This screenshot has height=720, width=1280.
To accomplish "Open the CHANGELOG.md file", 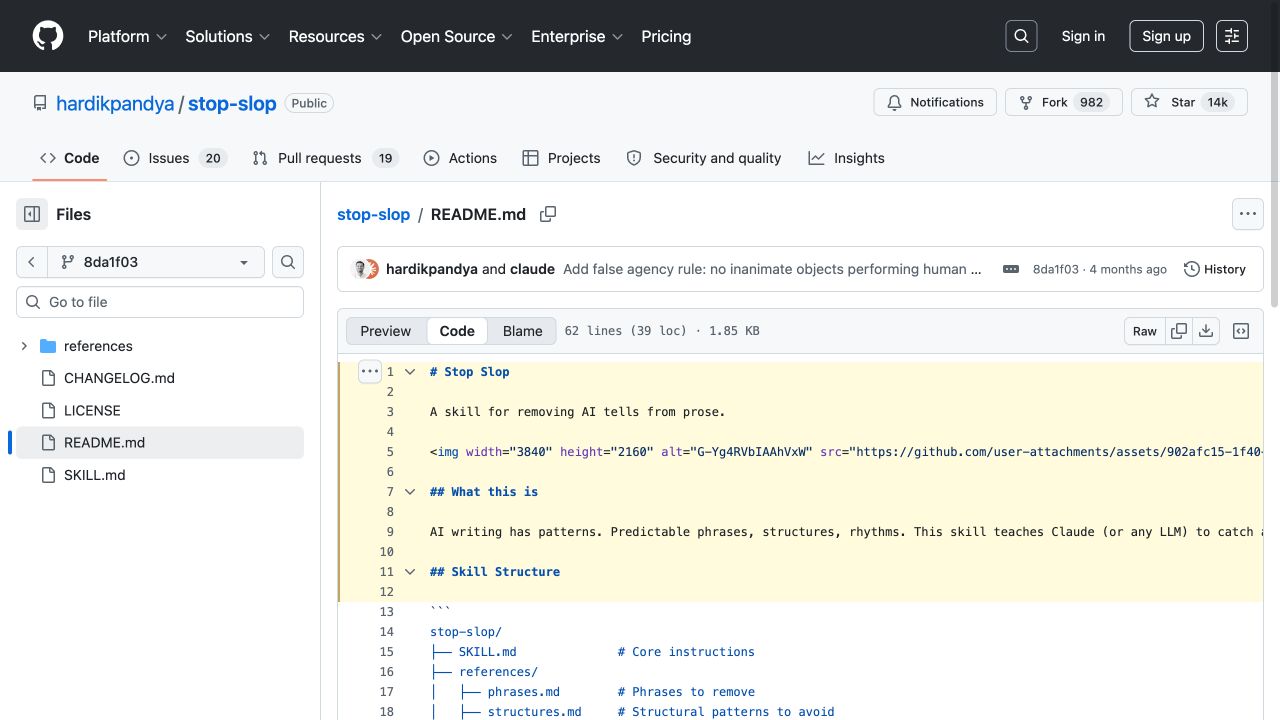I will (x=119, y=378).
